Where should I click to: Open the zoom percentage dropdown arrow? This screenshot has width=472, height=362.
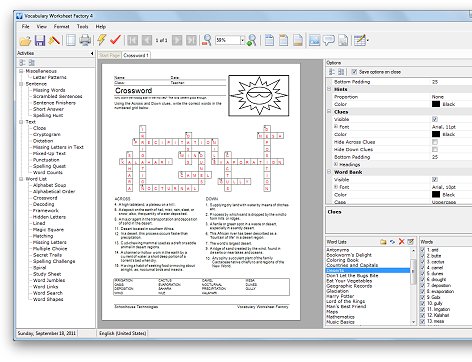point(242,40)
